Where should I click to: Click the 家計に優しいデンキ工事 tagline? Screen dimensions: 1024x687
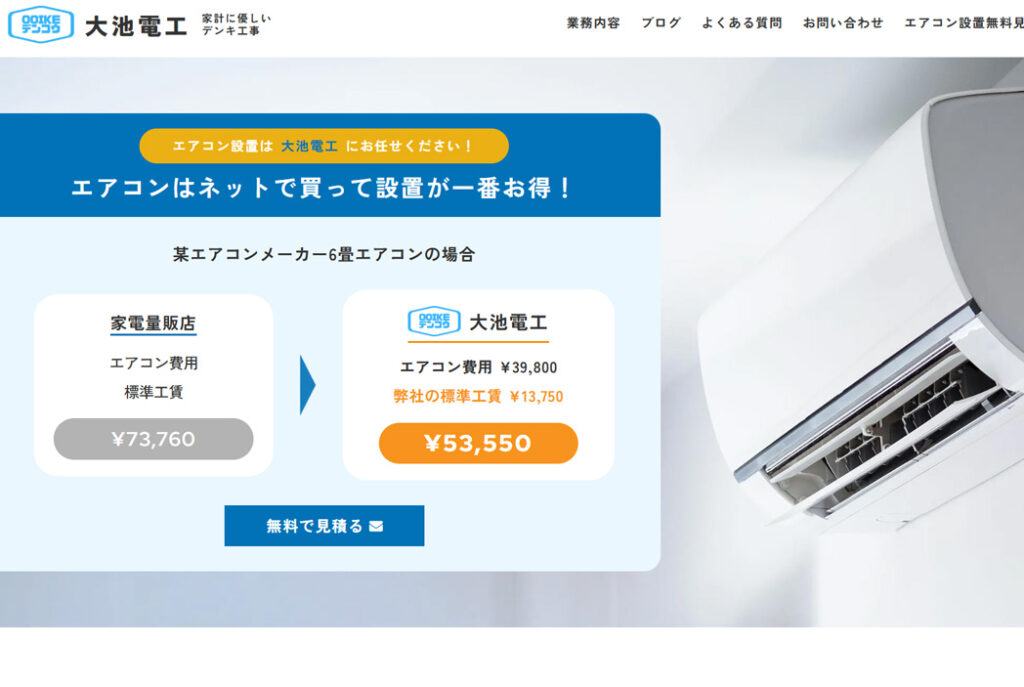point(236,24)
